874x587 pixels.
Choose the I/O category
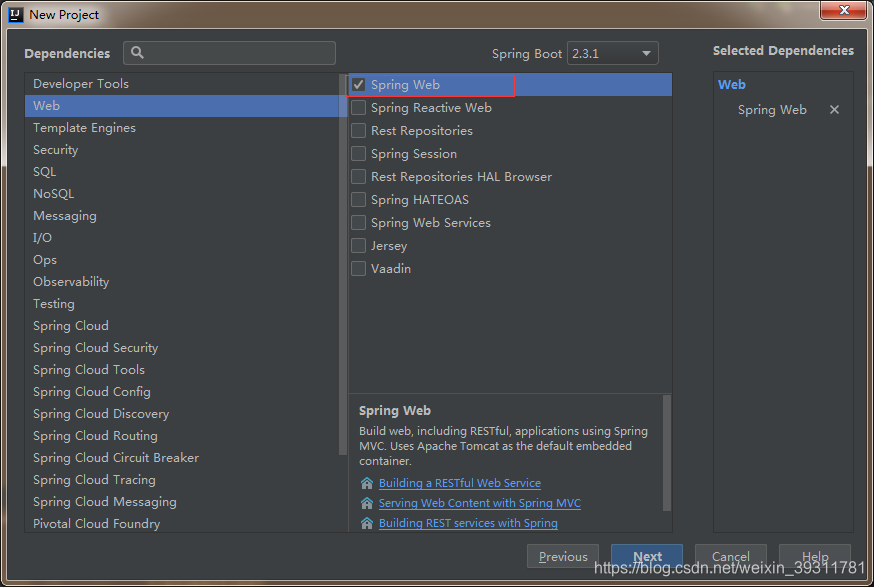[182, 238]
